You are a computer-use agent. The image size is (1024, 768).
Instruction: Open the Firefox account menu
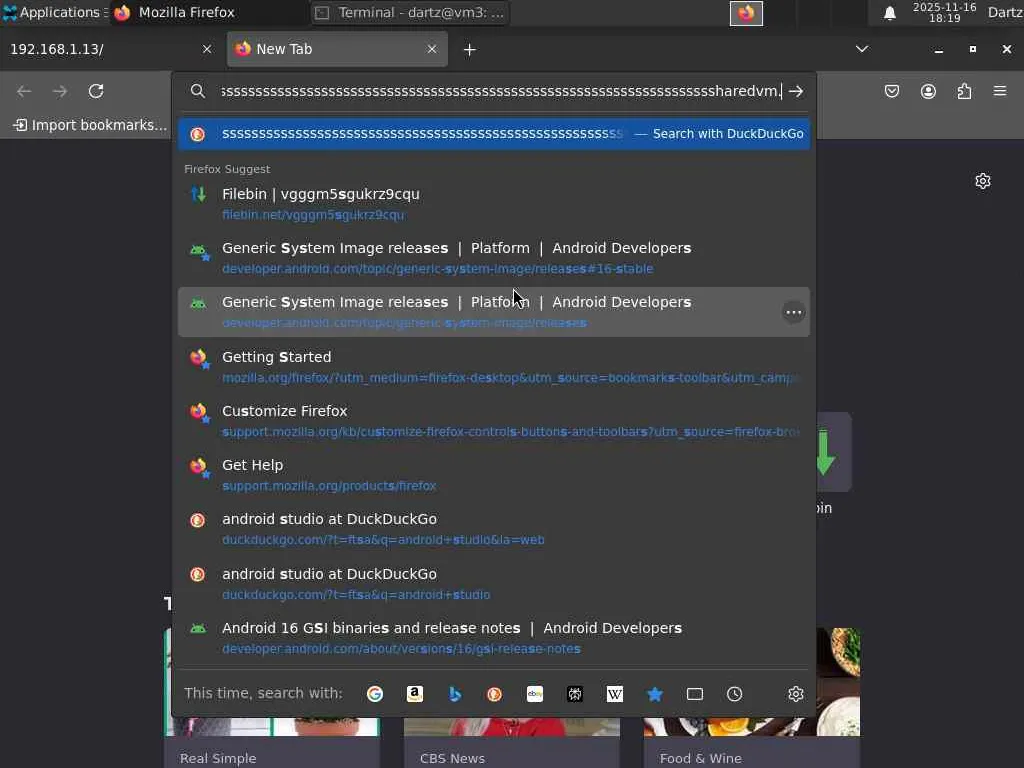point(928,91)
